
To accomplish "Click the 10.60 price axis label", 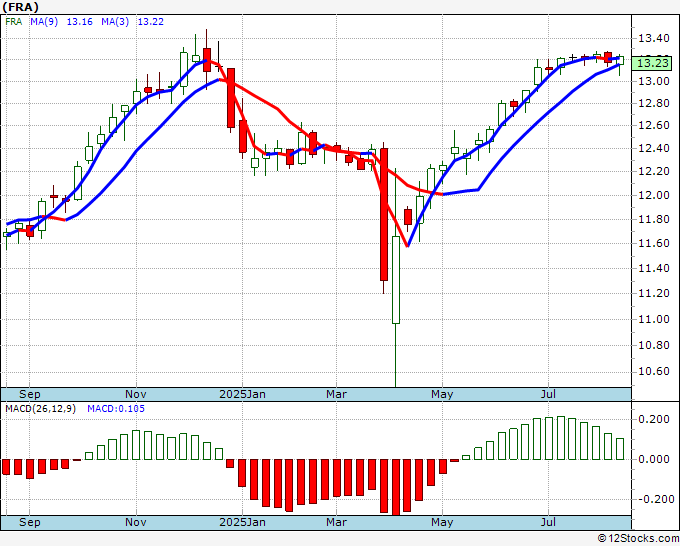I will (x=653, y=372).
